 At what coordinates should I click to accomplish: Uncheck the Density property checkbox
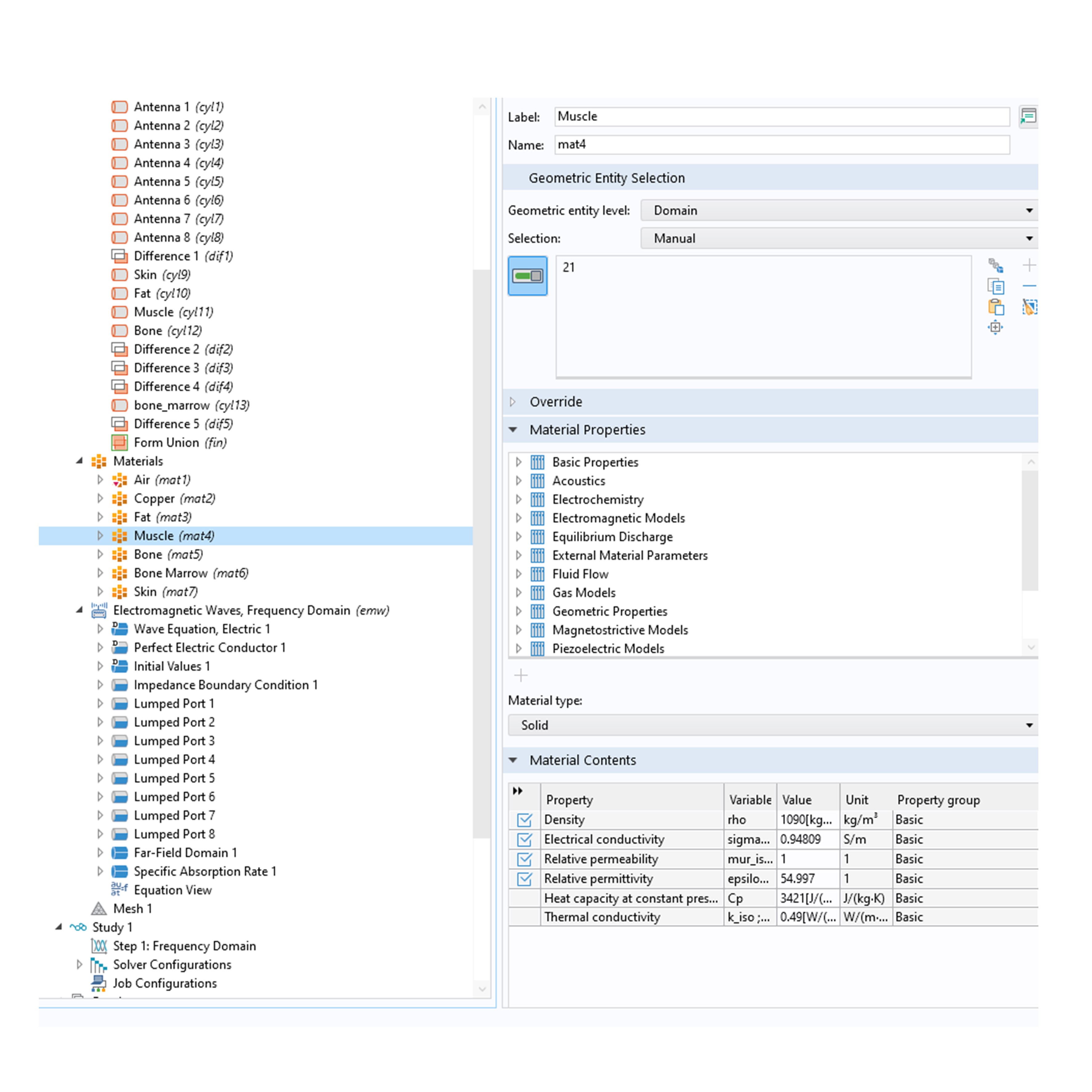pos(524,820)
